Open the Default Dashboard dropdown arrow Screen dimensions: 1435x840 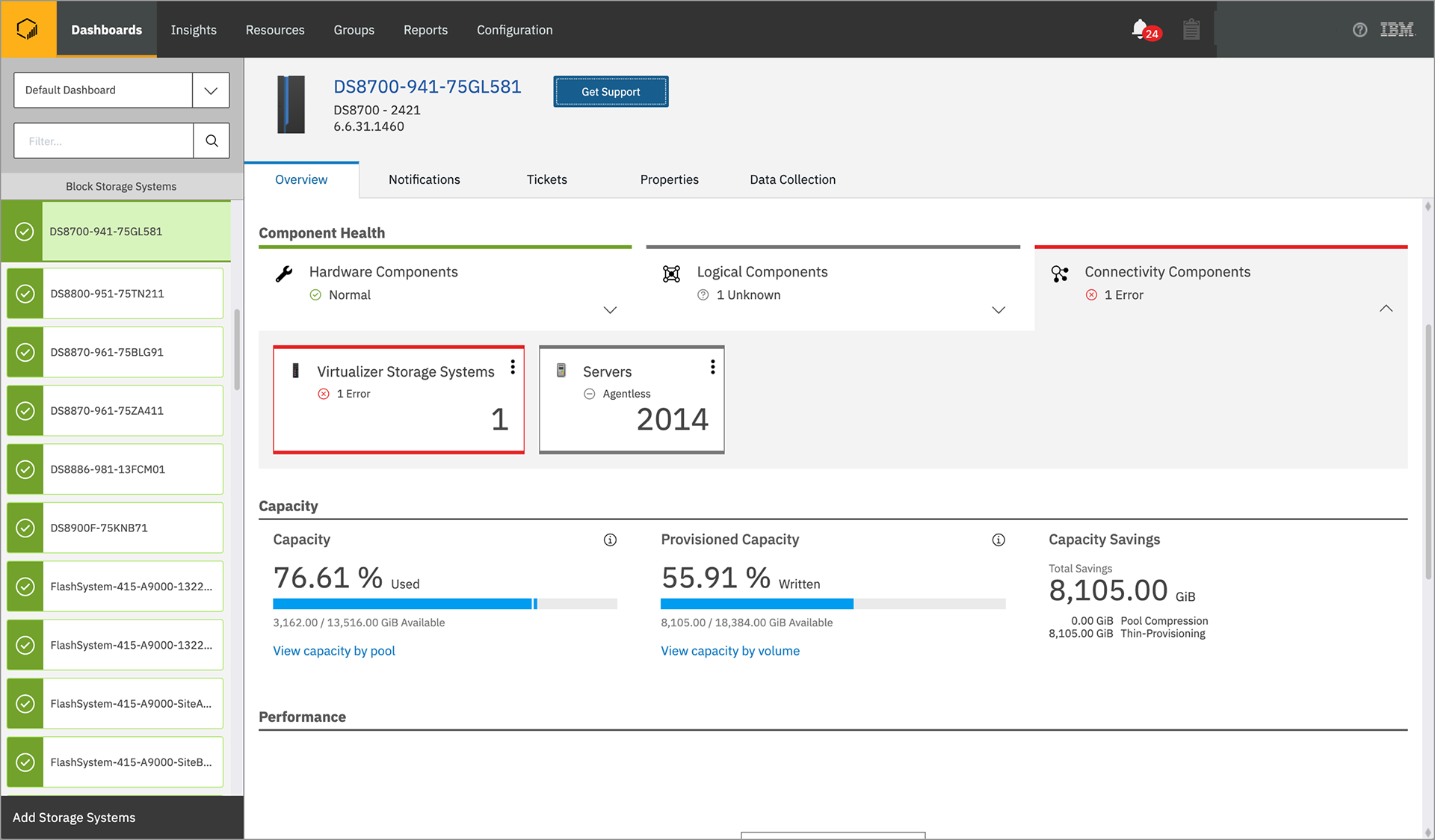pos(211,90)
